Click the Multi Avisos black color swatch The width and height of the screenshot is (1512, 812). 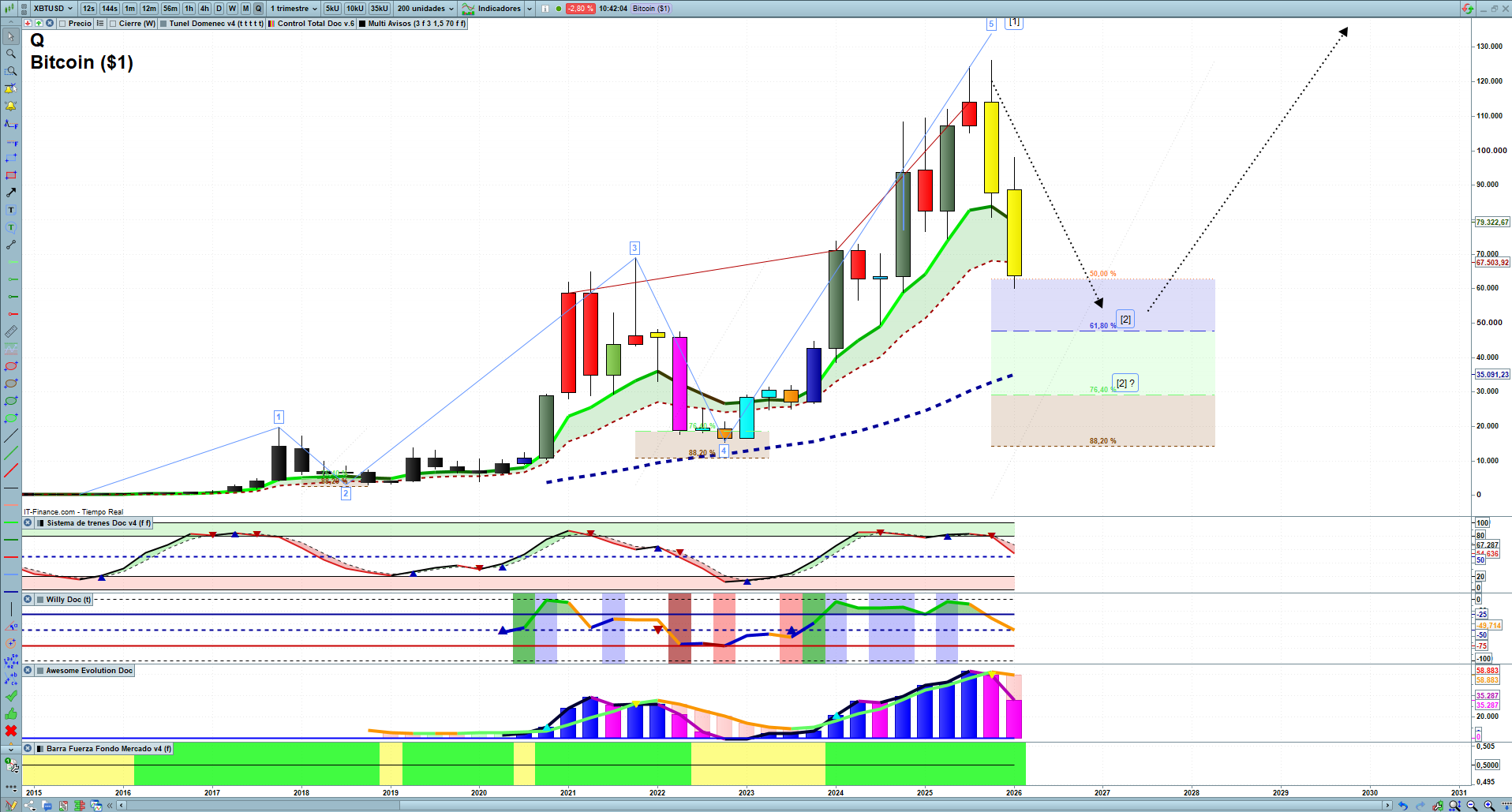tap(362, 24)
